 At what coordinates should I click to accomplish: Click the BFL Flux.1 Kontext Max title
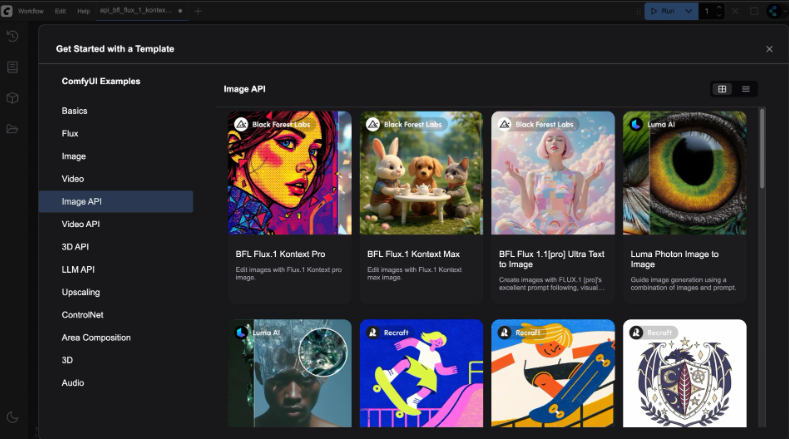(x=414, y=254)
